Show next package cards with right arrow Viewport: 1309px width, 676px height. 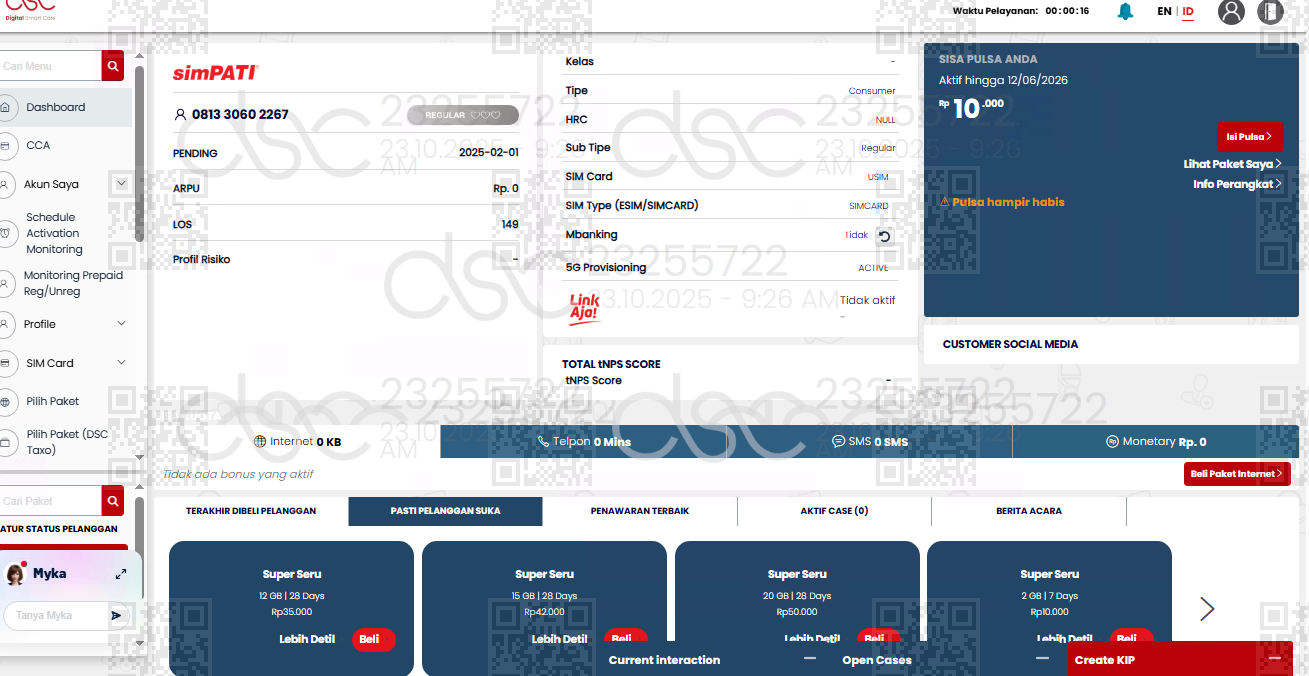pyautogui.click(x=1207, y=609)
